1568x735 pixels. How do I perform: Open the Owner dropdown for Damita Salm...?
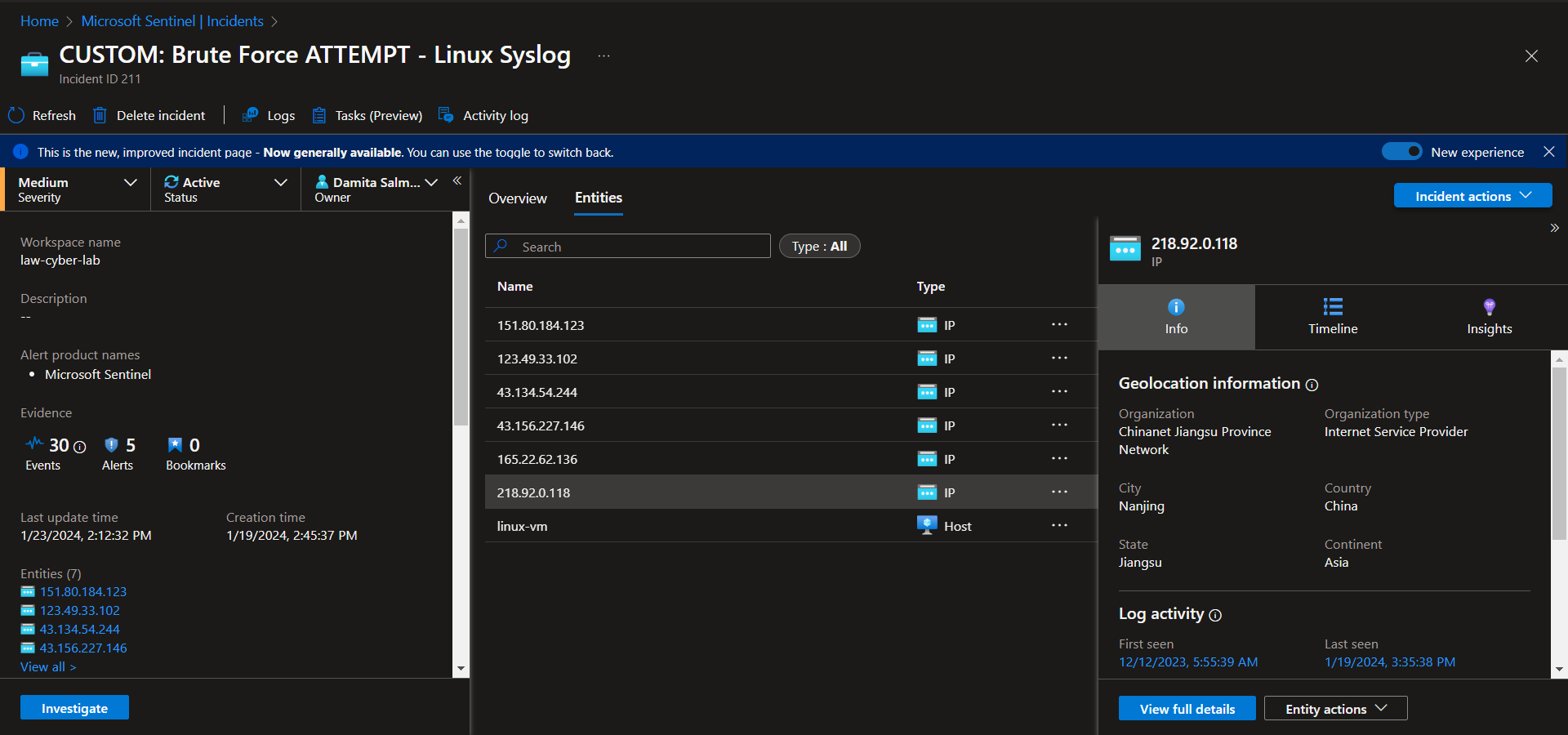[376, 189]
